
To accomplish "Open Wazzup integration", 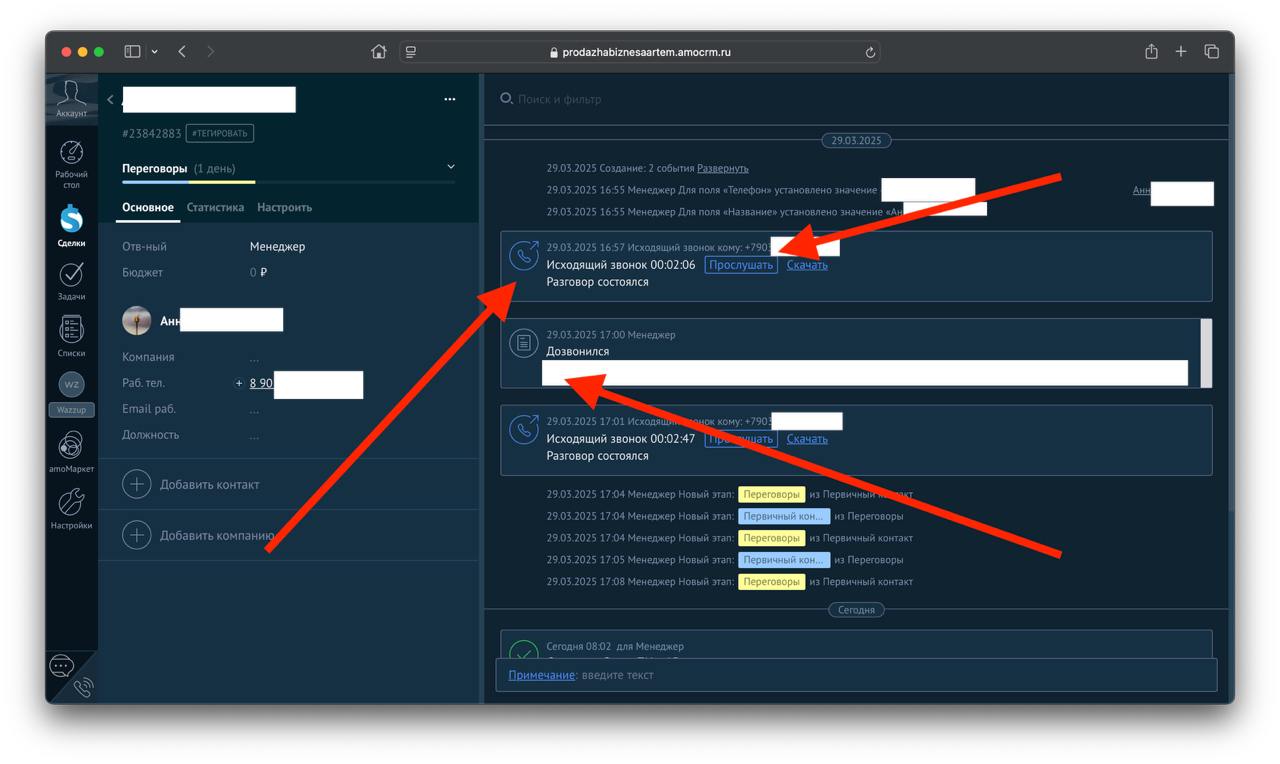I will (x=71, y=394).
